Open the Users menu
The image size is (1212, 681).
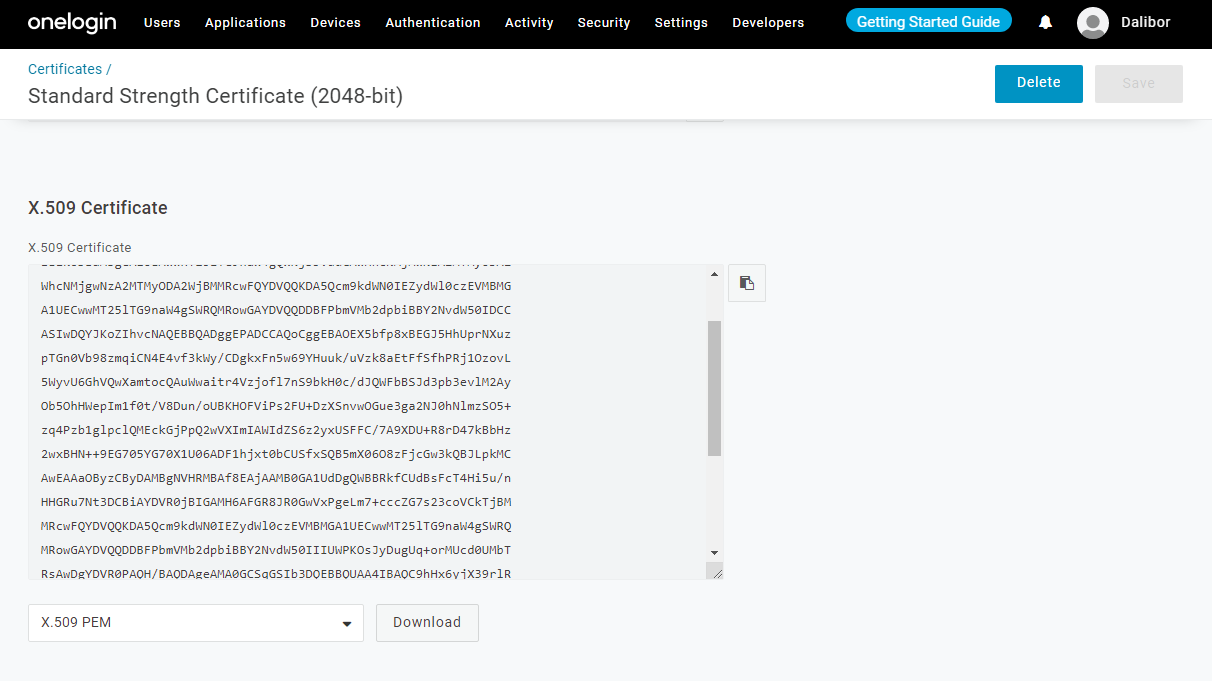point(162,22)
